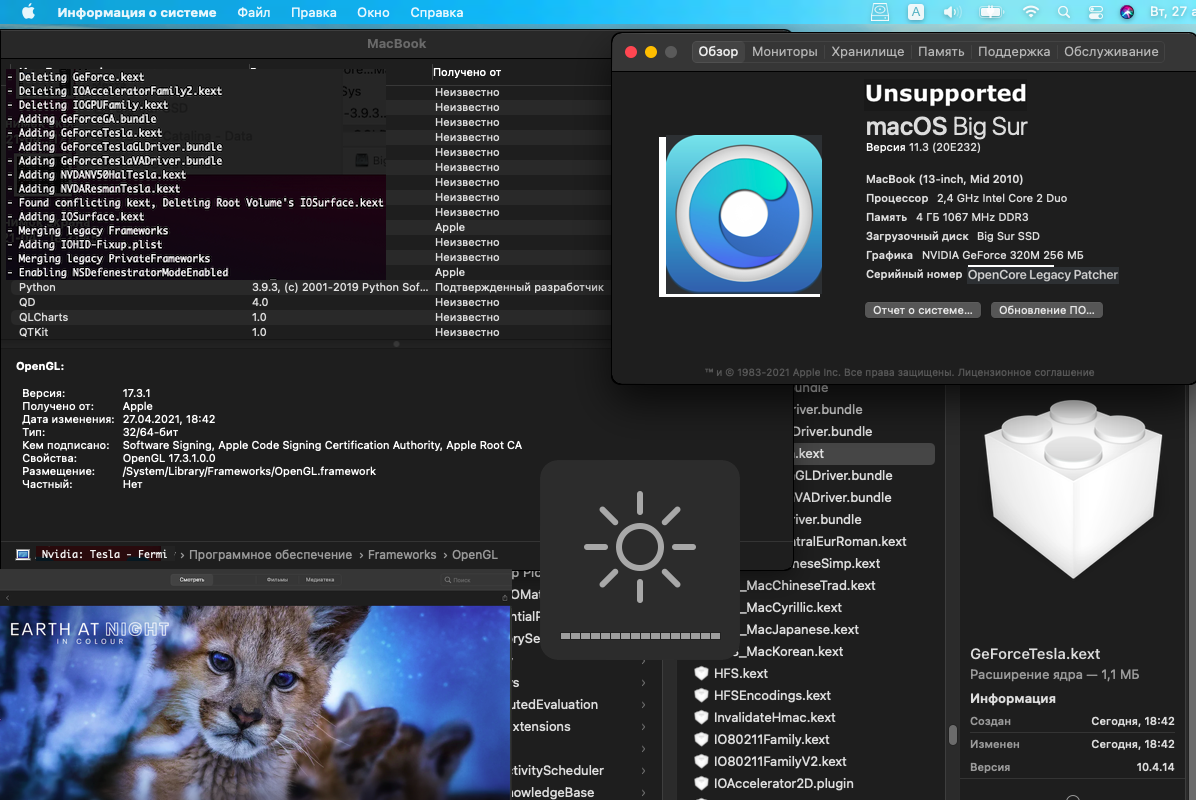
Task: Expand the utedEvaluation folder chevron in Finder
Action: (x=644, y=705)
